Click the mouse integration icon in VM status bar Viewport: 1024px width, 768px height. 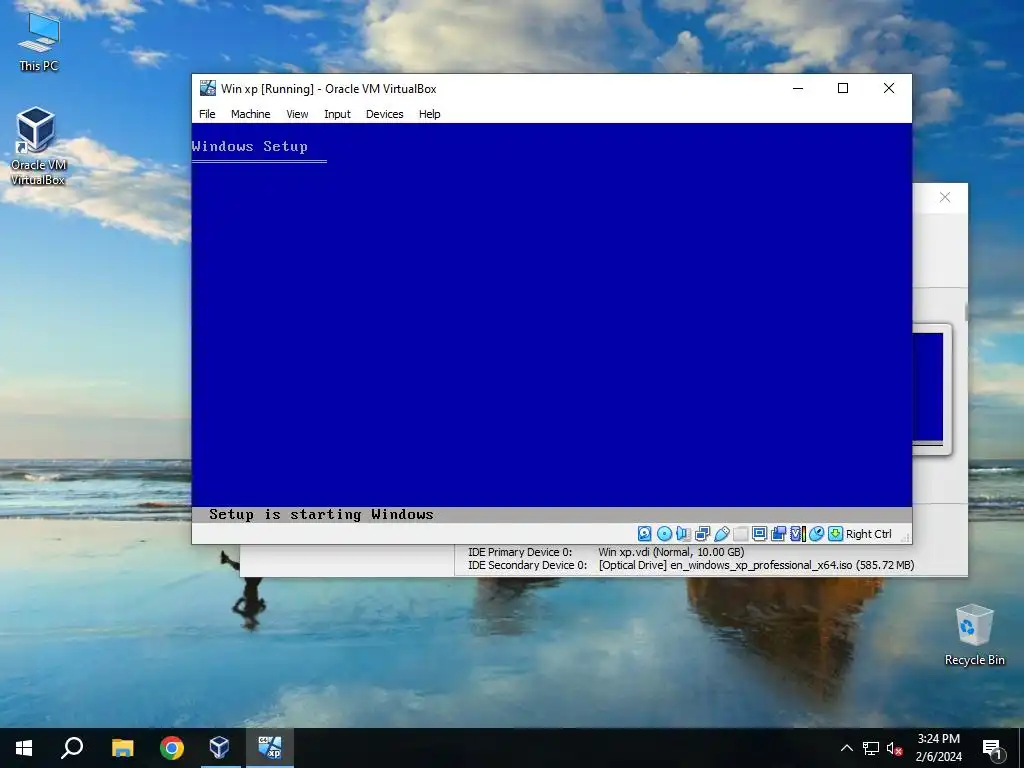click(x=816, y=534)
